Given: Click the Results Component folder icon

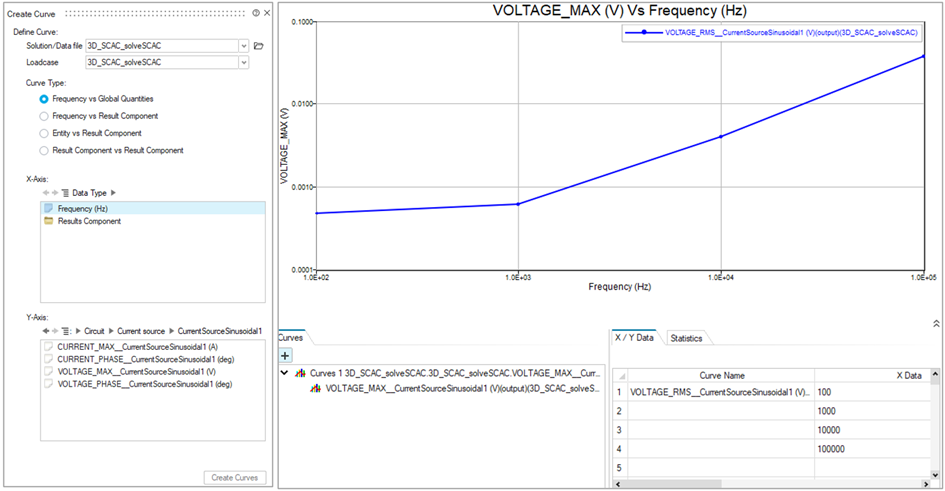Looking at the screenshot, I should [49, 221].
